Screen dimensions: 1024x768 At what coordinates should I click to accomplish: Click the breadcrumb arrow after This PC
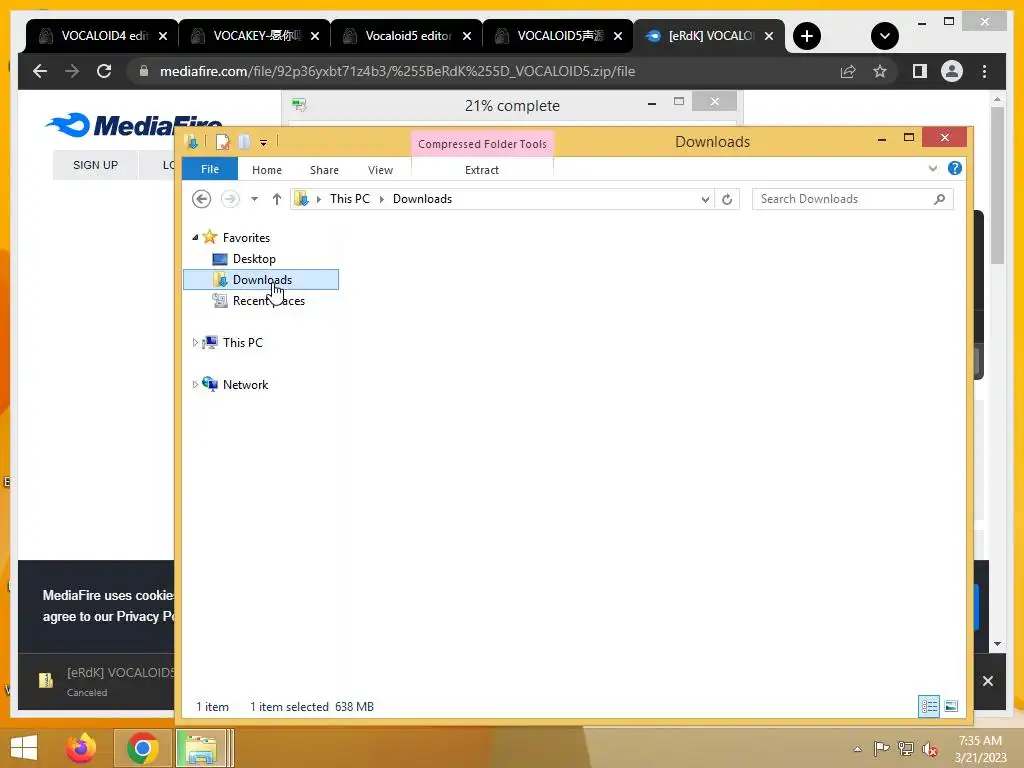pos(381,199)
